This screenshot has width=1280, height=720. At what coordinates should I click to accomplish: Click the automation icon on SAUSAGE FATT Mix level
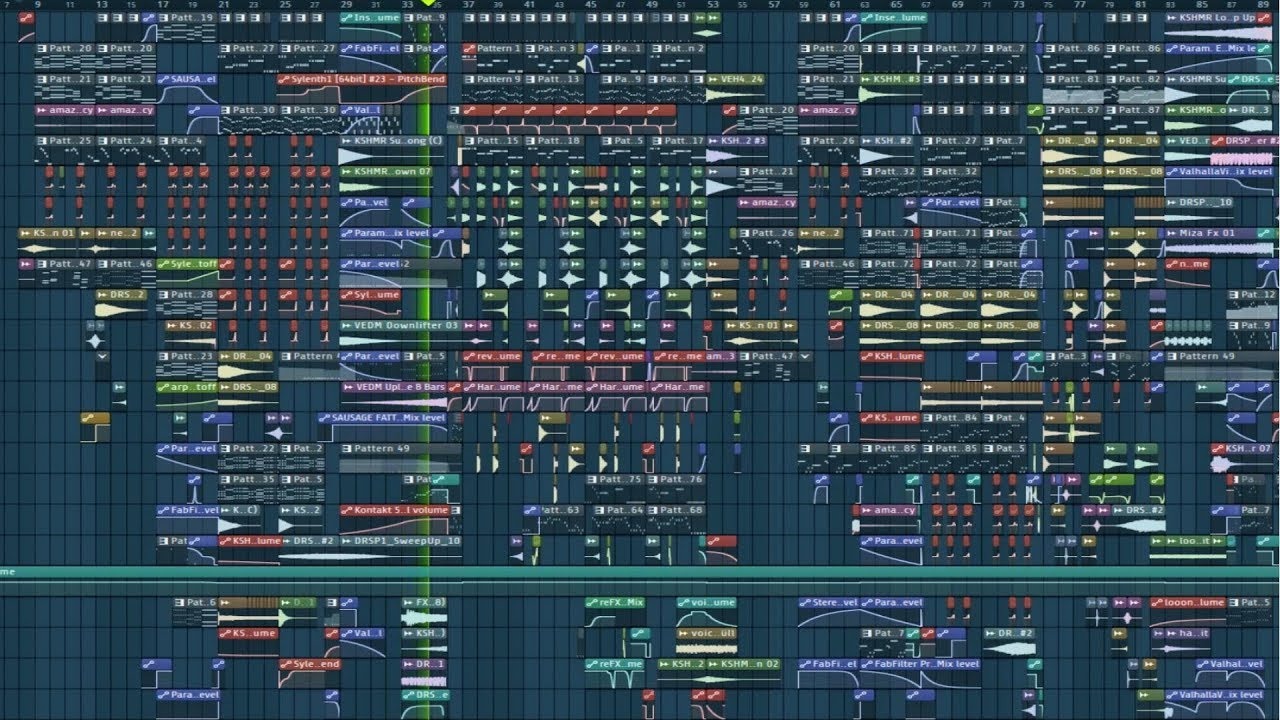click(x=325, y=418)
